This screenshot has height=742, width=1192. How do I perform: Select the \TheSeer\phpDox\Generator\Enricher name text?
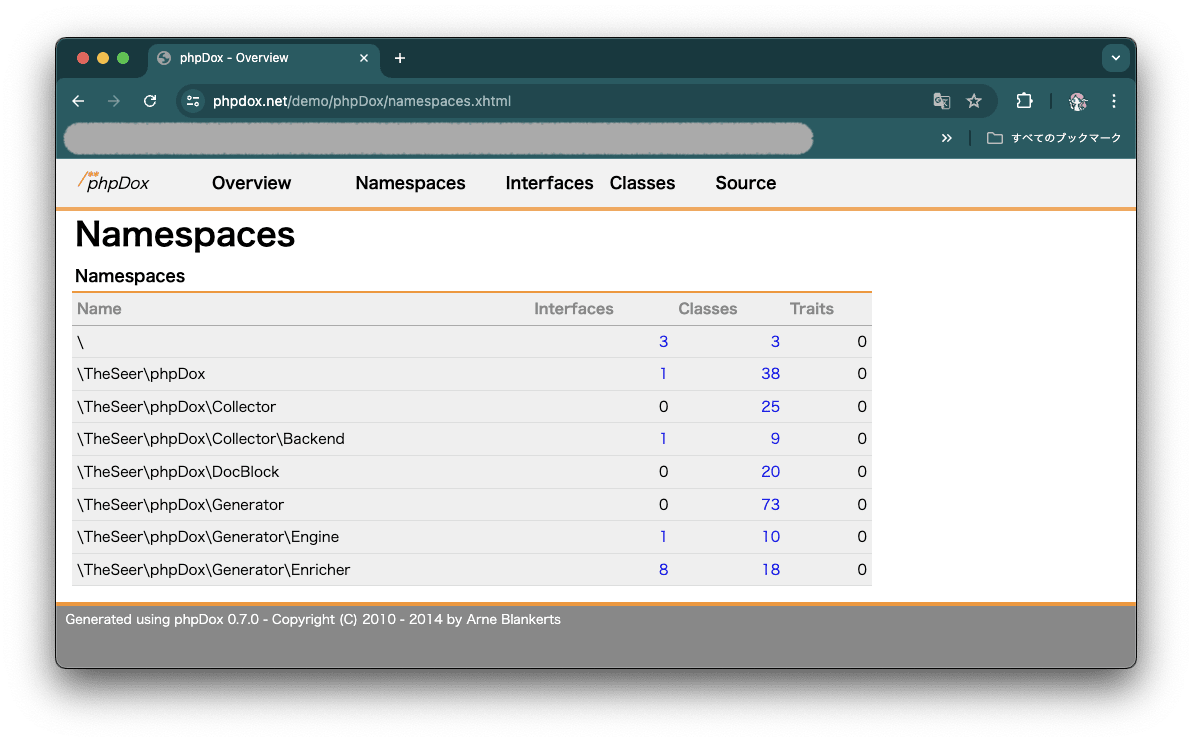point(214,570)
